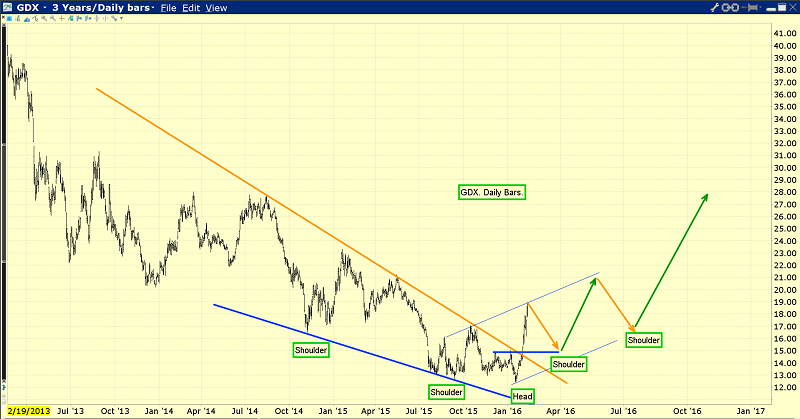Click the Oct '14 date axis label
The image size is (800, 419).
click(x=289, y=411)
